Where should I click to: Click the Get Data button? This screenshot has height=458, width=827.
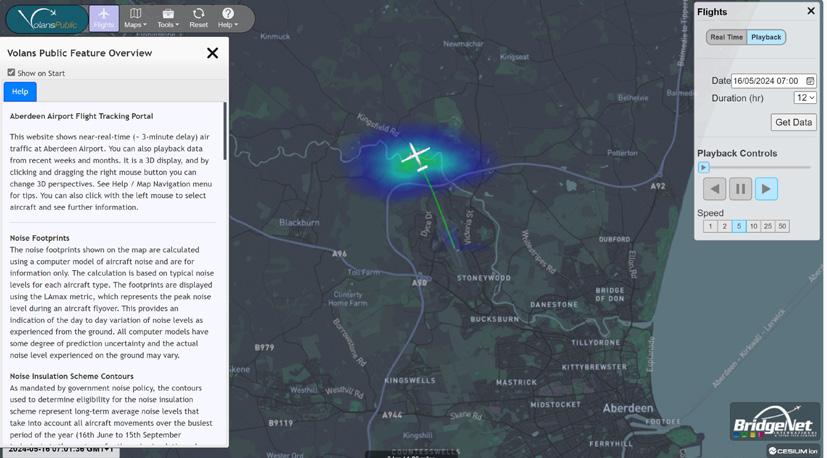[x=793, y=122]
